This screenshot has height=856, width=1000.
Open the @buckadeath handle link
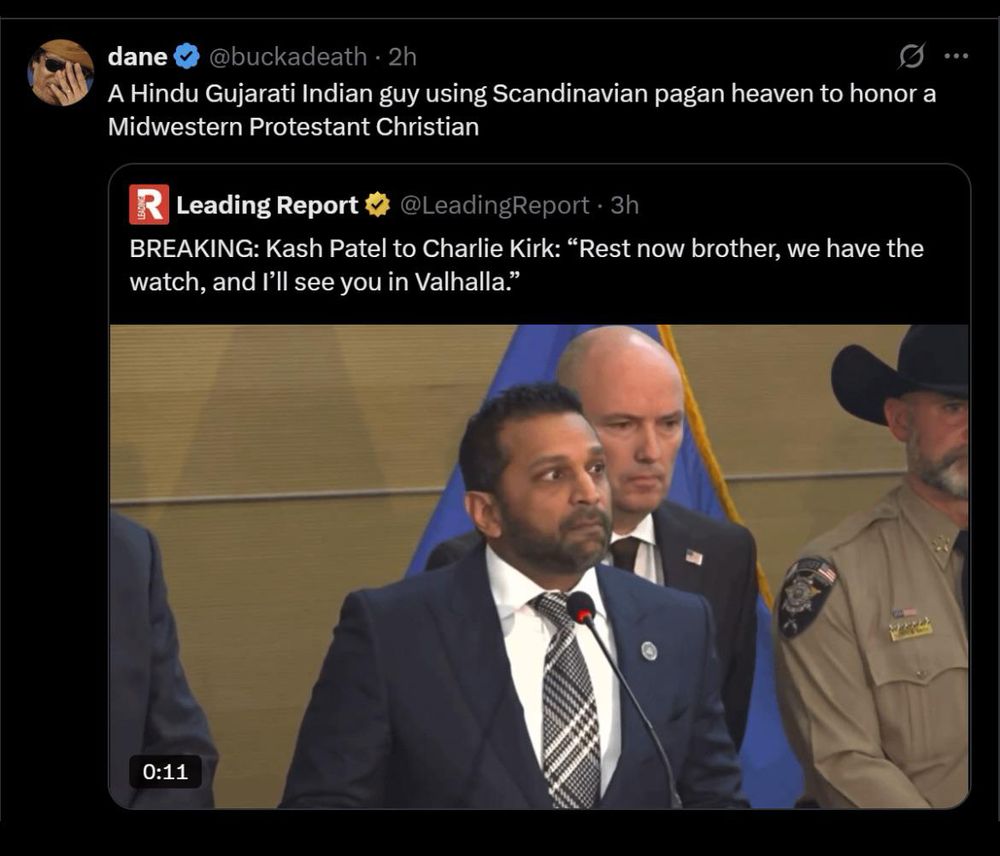(288, 57)
